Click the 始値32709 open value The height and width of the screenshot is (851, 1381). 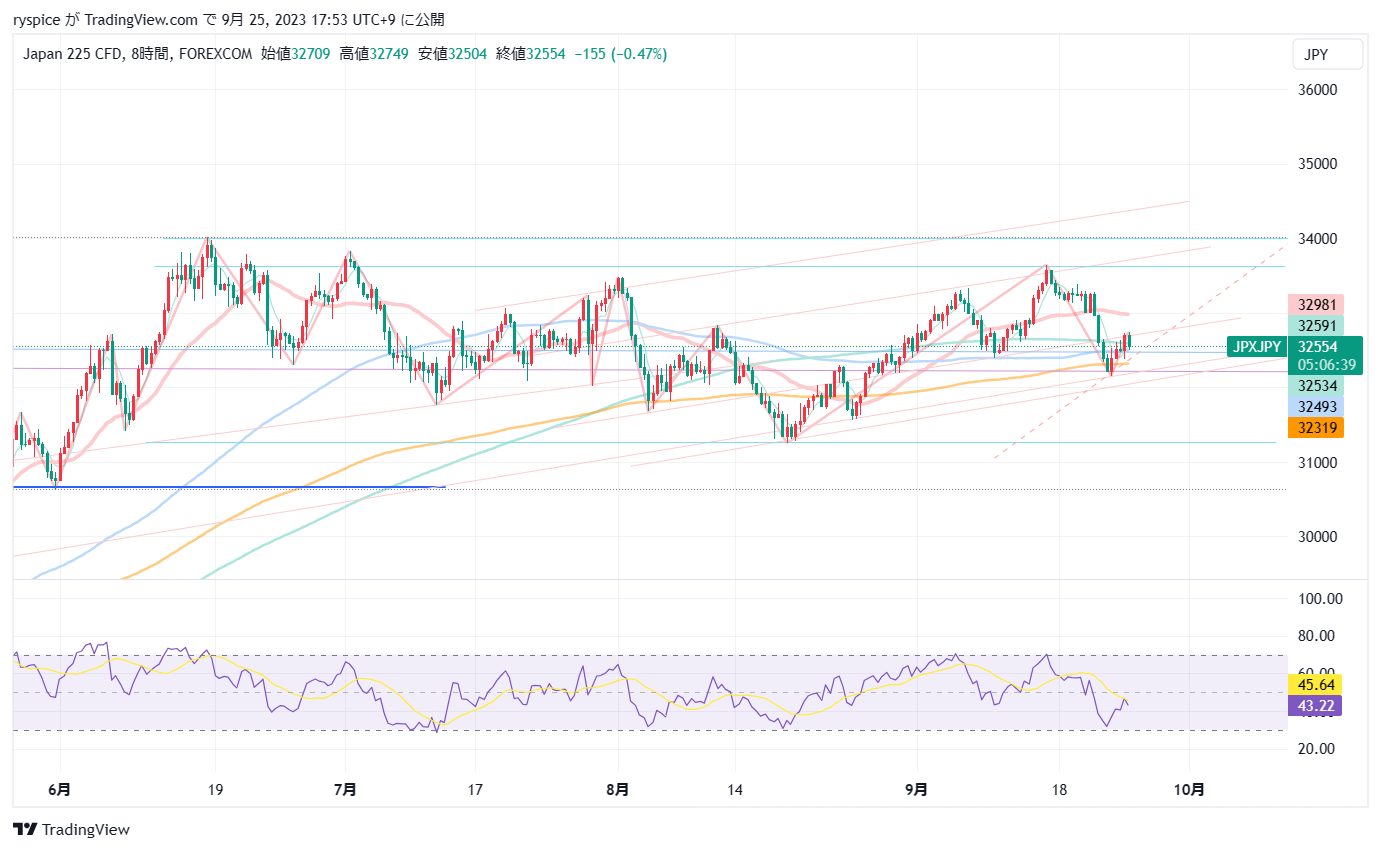pos(296,54)
